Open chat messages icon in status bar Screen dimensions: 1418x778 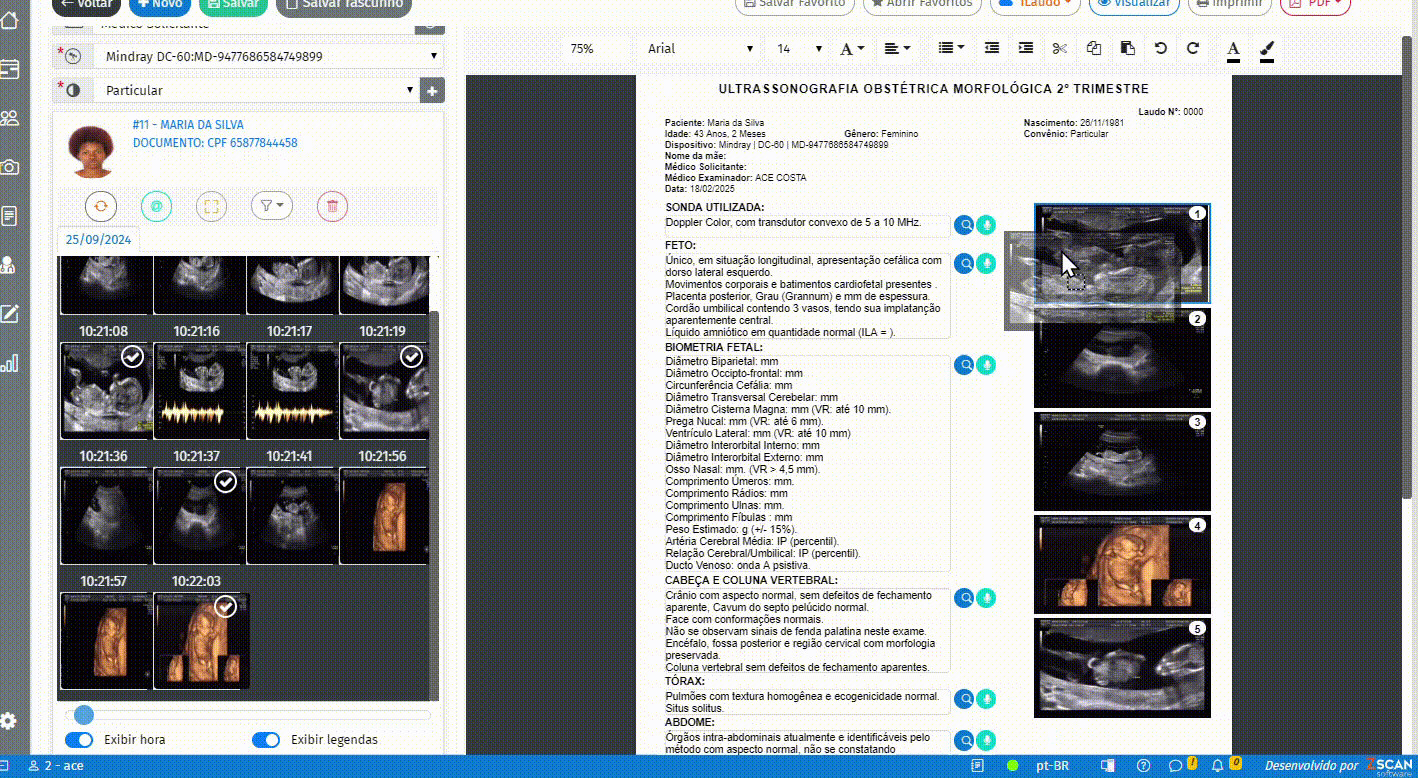tap(1176, 766)
